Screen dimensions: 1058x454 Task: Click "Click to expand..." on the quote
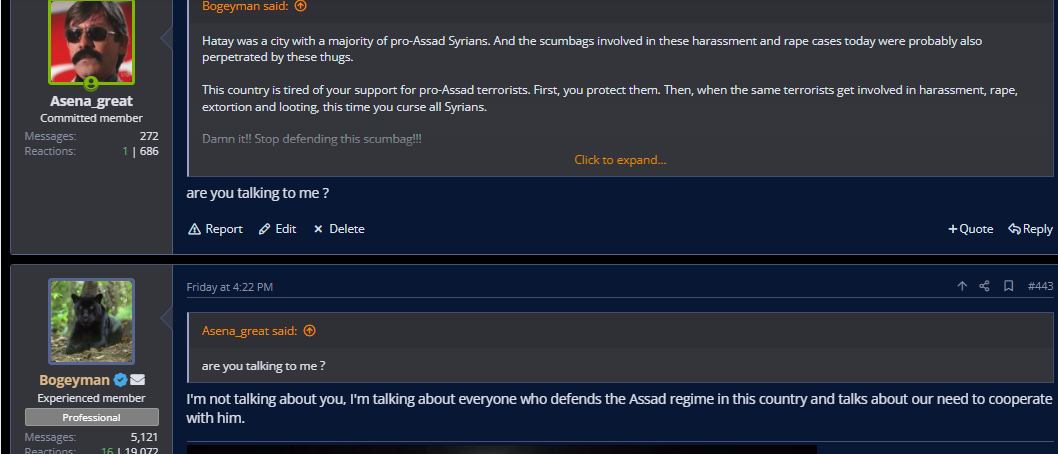click(620, 160)
